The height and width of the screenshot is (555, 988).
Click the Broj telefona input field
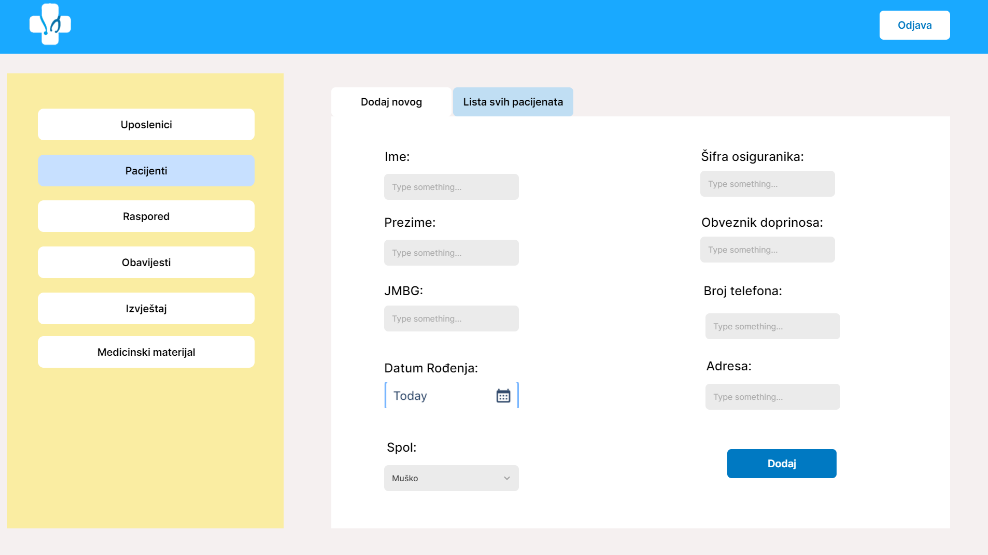[x=772, y=326]
